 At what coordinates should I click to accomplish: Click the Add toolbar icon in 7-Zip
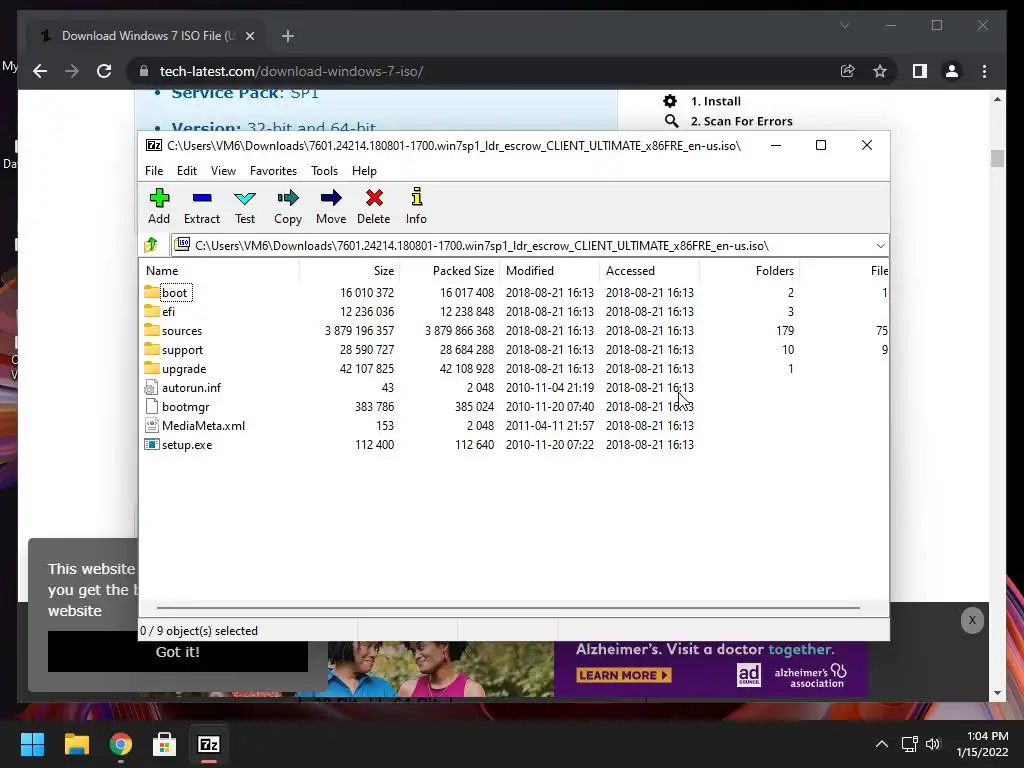[159, 198]
